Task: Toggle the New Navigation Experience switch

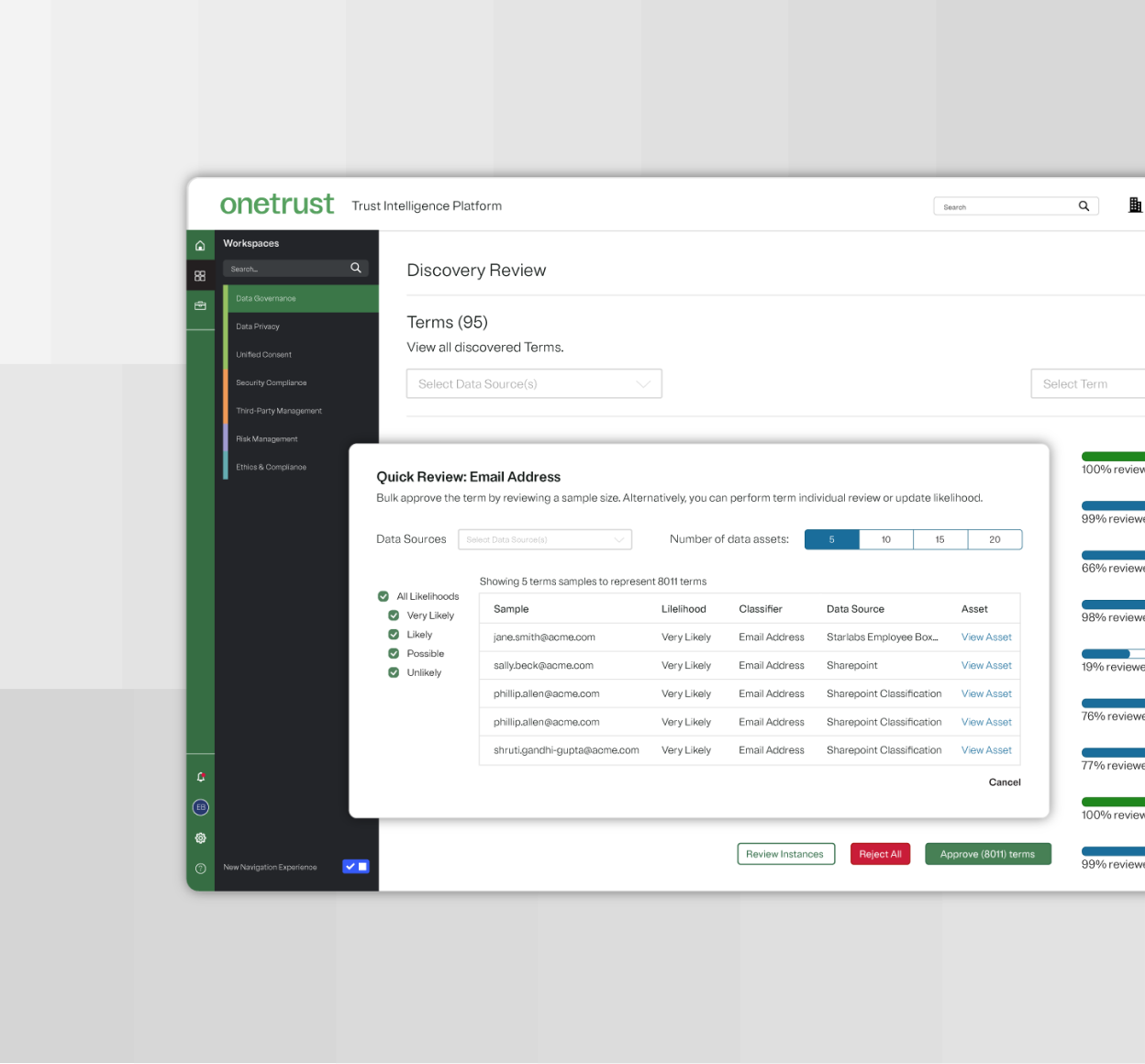Action: [x=356, y=866]
